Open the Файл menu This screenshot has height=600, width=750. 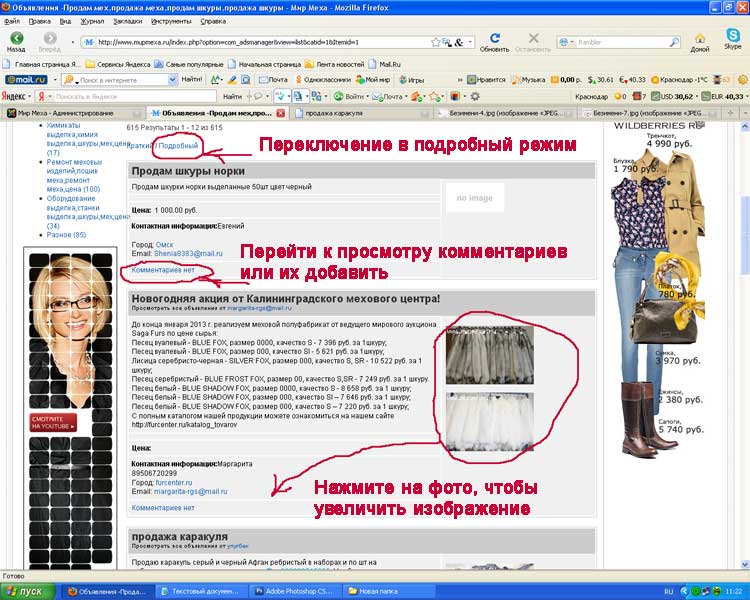pyautogui.click(x=12, y=22)
